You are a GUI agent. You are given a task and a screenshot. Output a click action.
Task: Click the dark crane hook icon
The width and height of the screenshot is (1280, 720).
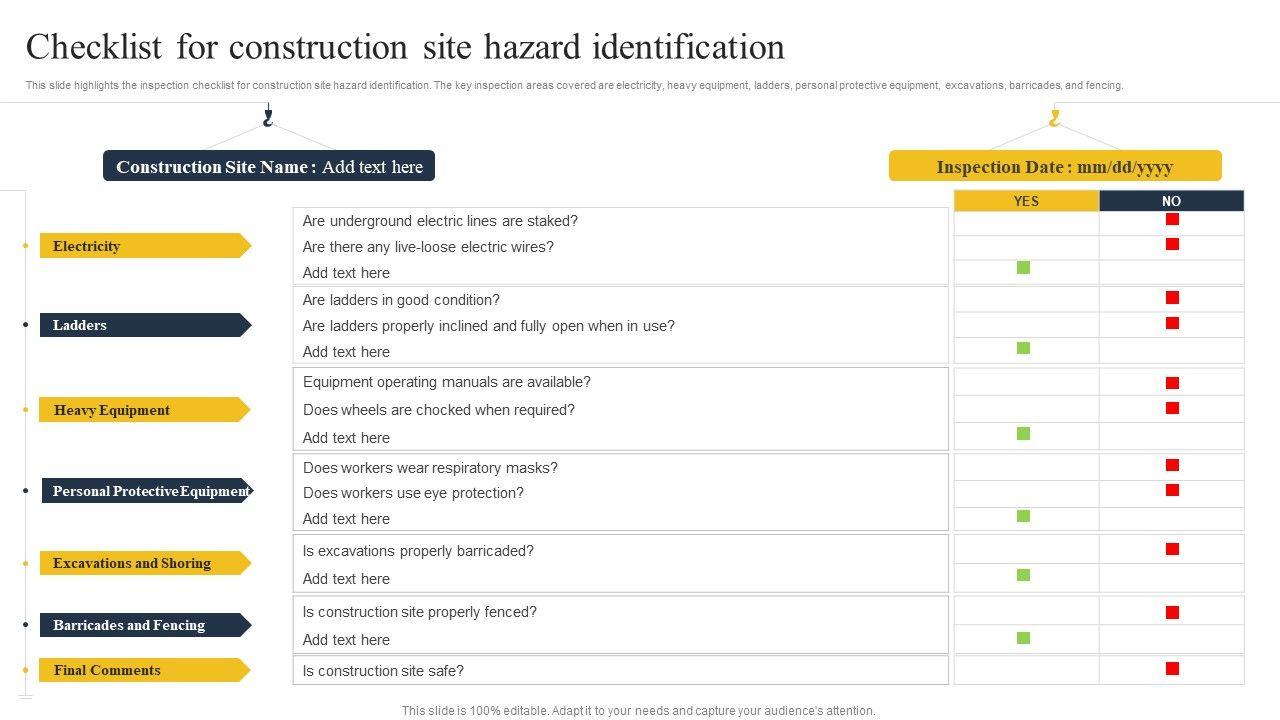267,118
